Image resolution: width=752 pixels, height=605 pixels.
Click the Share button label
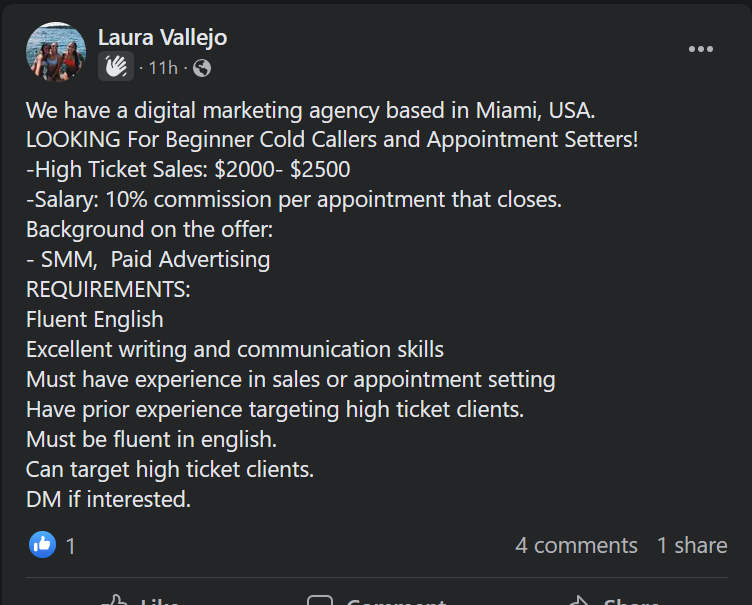click(x=631, y=601)
